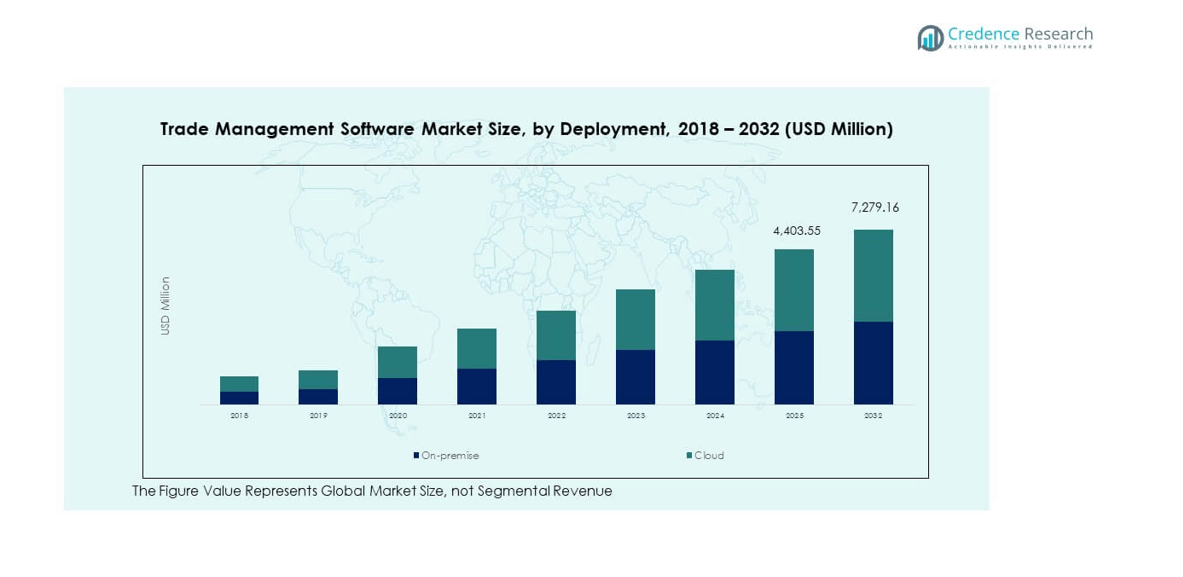Select the On-premise legend label

(x=450, y=456)
